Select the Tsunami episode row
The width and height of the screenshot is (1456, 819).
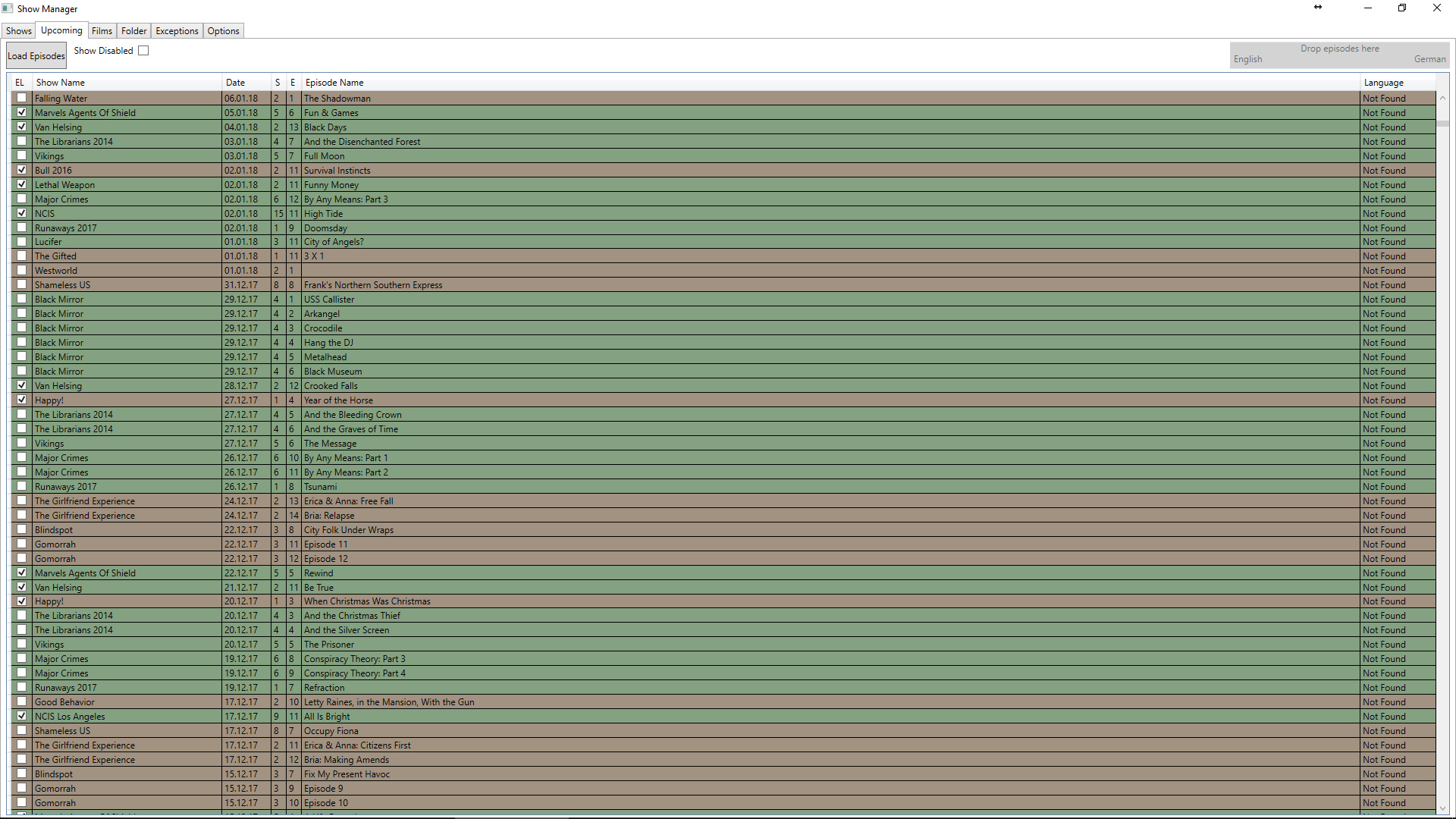(723, 487)
